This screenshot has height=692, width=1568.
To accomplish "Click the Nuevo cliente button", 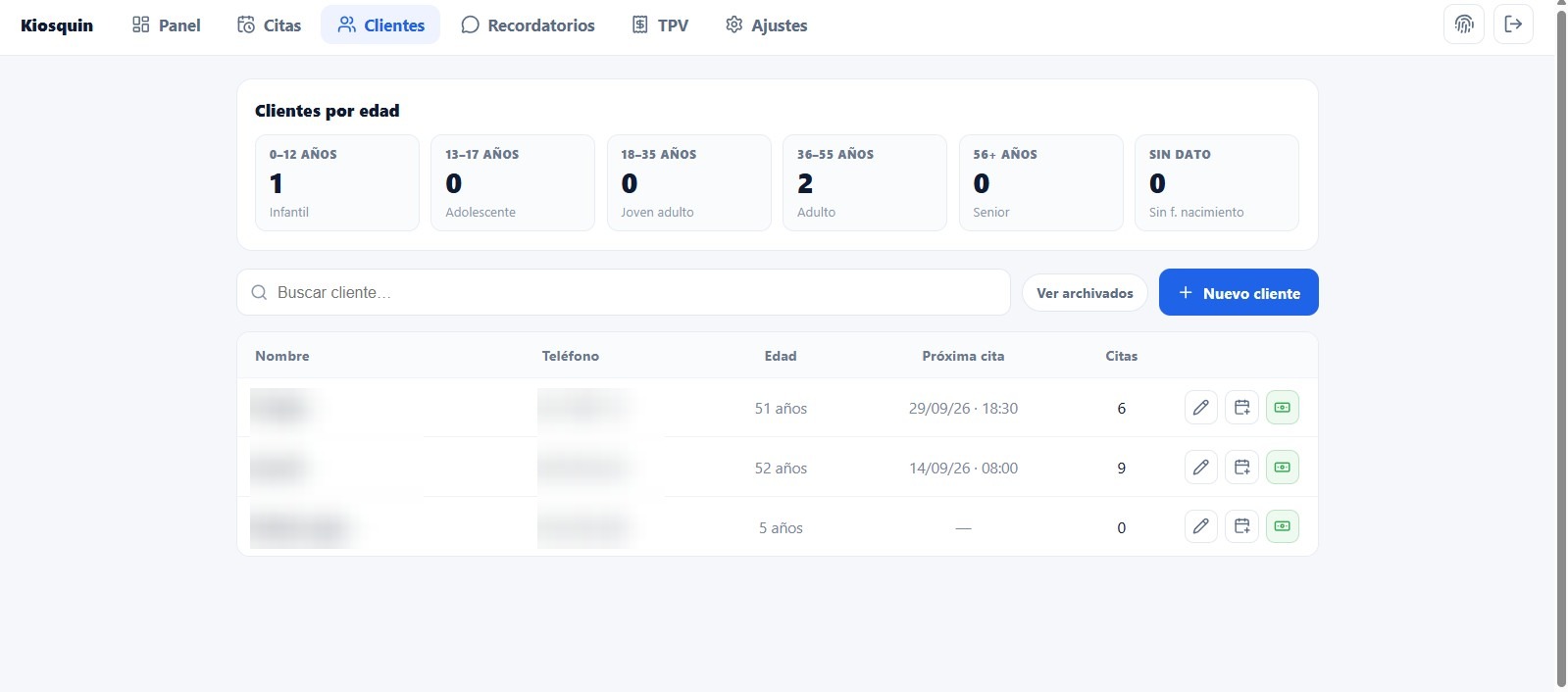I will point(1239,292).
